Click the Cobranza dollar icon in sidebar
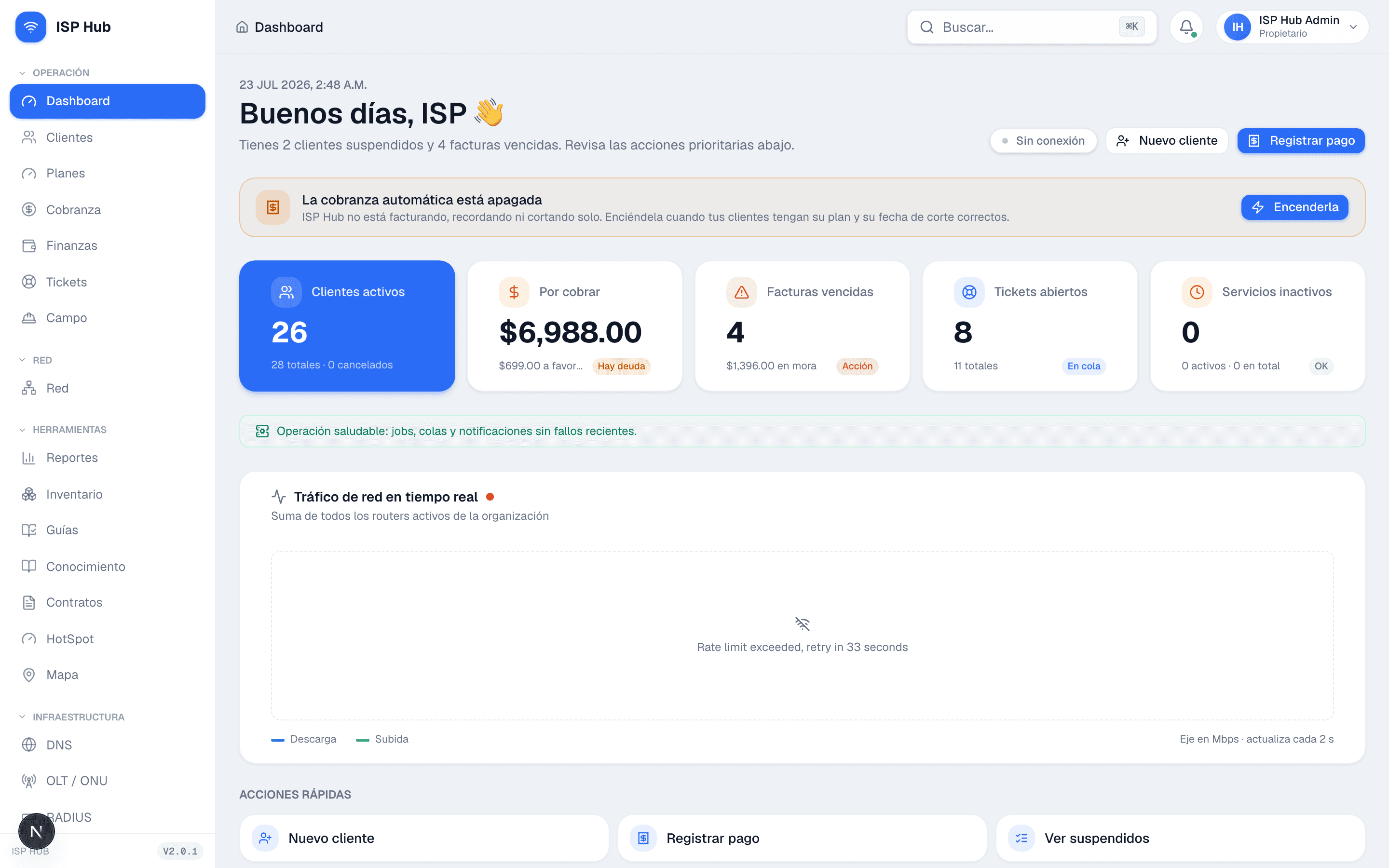Image resolution: width=1389 pixels, height=868 pixels. pyautogui.click(x=29, y=210)
